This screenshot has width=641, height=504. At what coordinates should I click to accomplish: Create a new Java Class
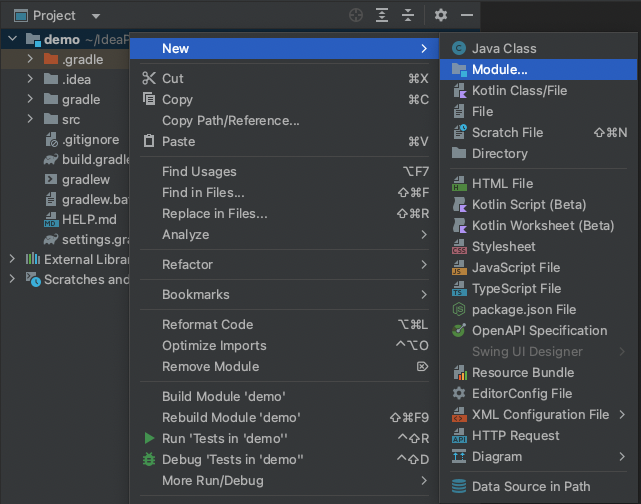click(538, 49)
